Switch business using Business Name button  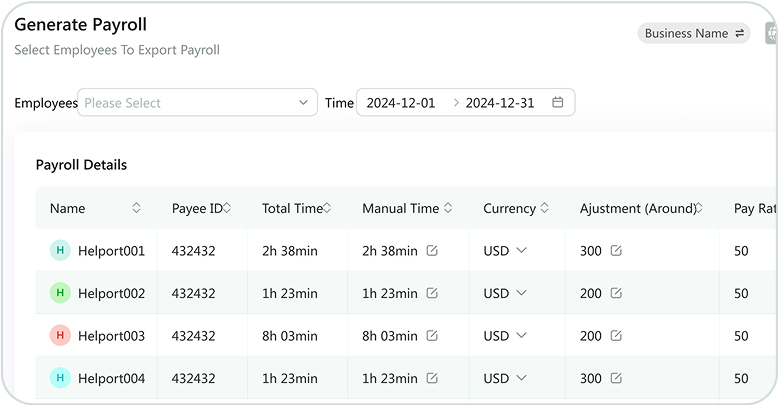[x=694, y=33]
